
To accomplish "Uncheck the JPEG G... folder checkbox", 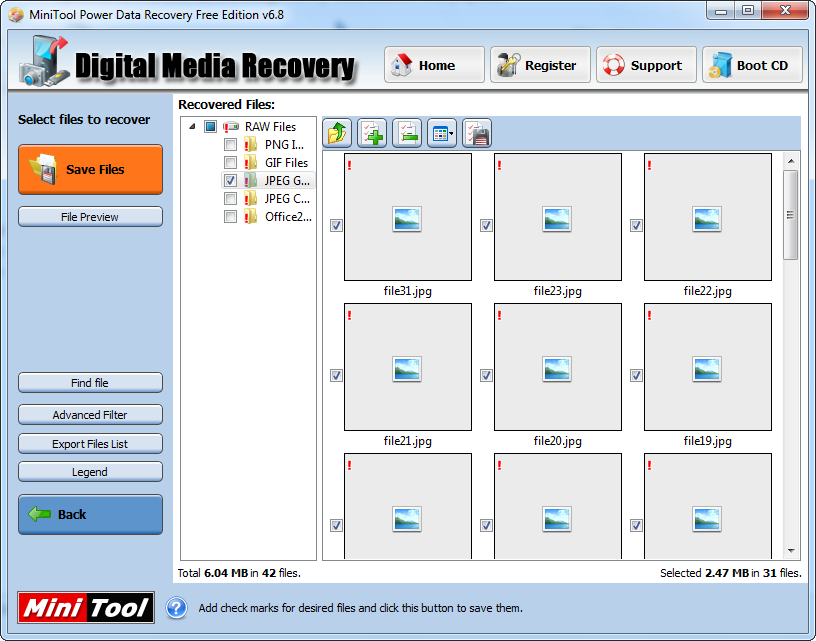I will [230, 181].
